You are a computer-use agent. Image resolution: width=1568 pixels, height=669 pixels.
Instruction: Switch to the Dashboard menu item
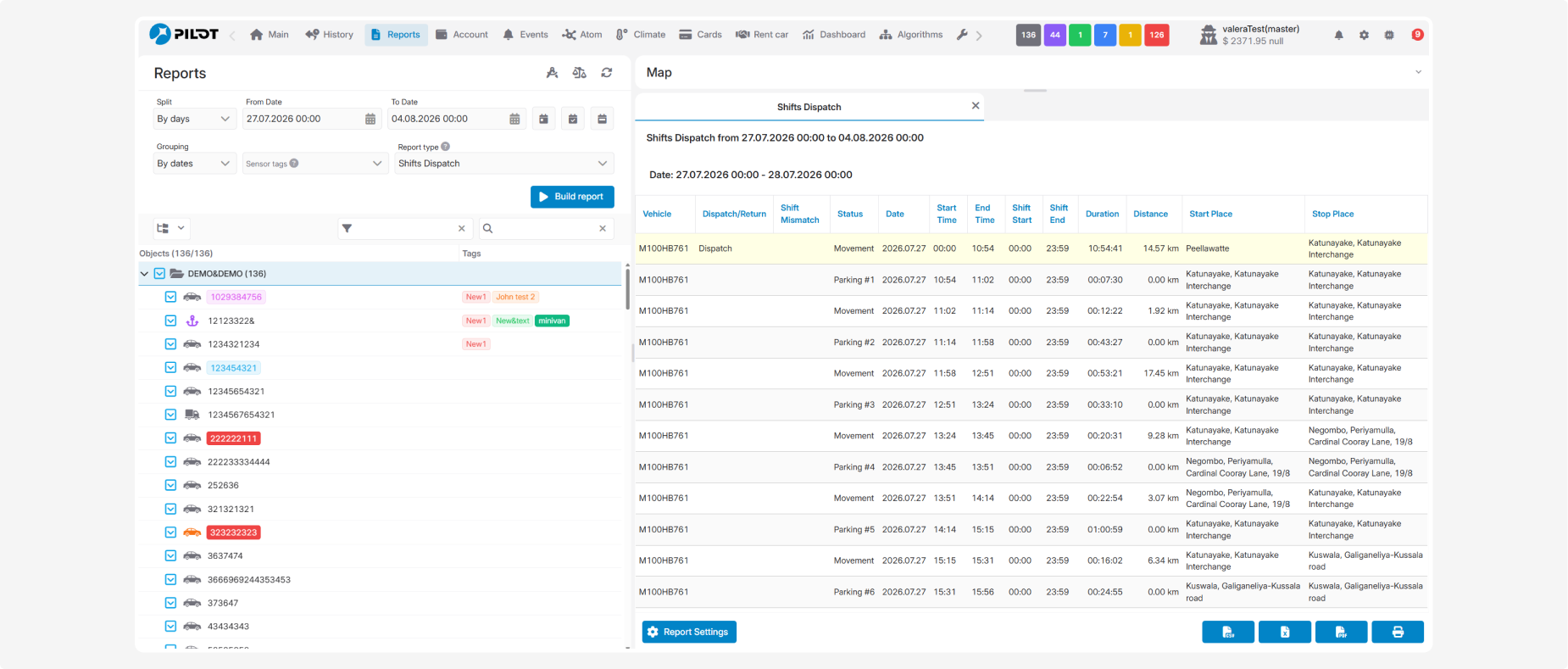click(834, 35)
